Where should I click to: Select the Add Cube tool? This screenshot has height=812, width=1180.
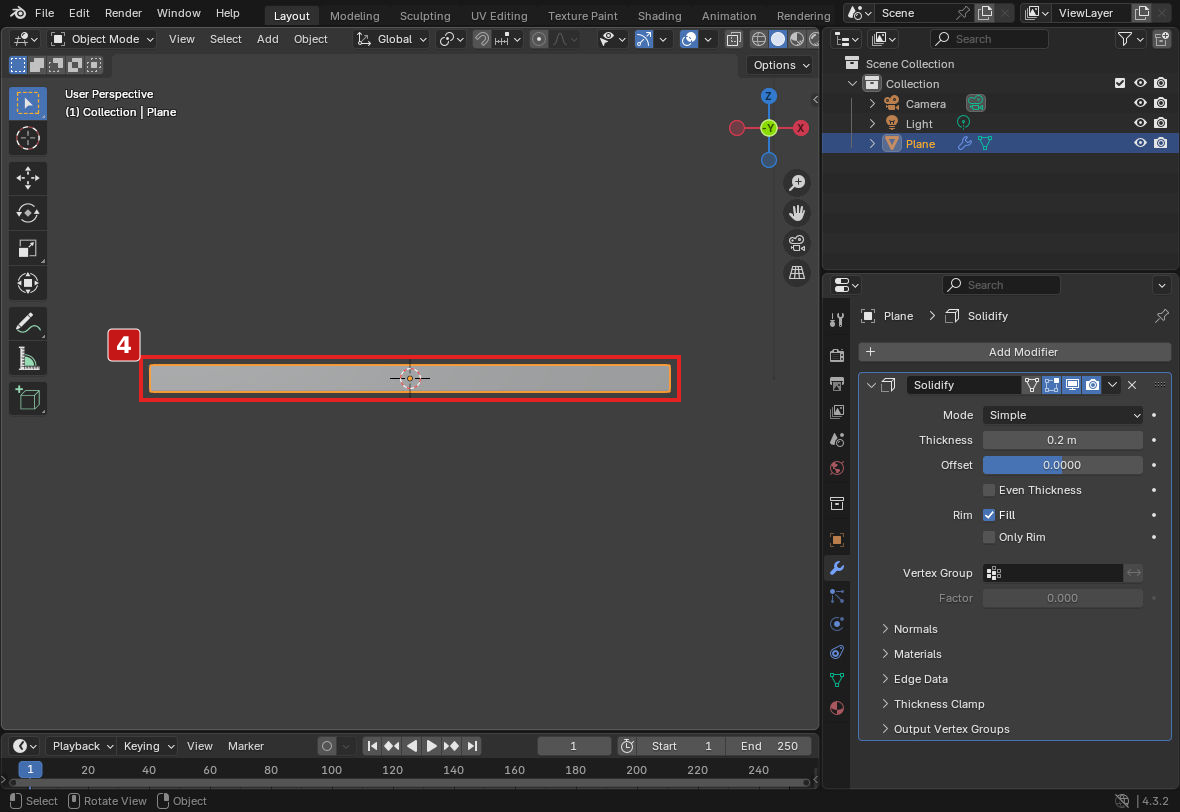28,399
